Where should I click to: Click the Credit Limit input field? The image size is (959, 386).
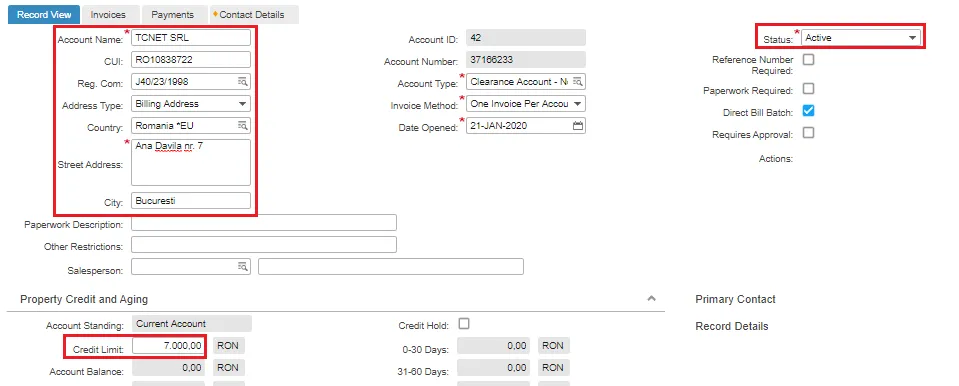pyautogui.click(x=168, y=346)
